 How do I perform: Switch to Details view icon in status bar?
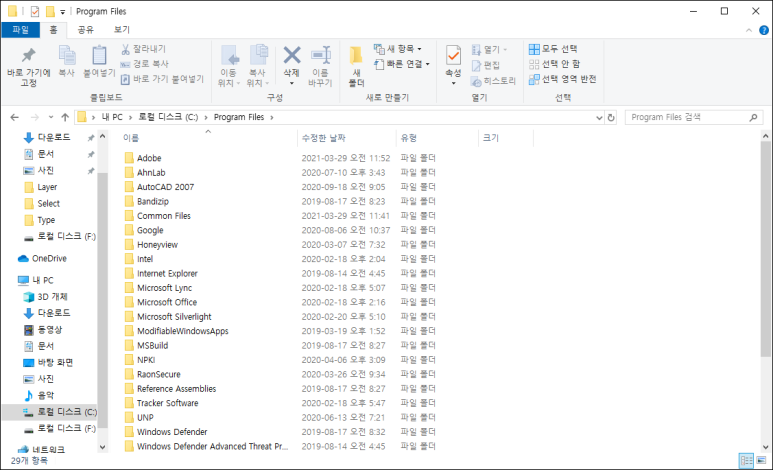pyautogui.click(x=746, y=461)
